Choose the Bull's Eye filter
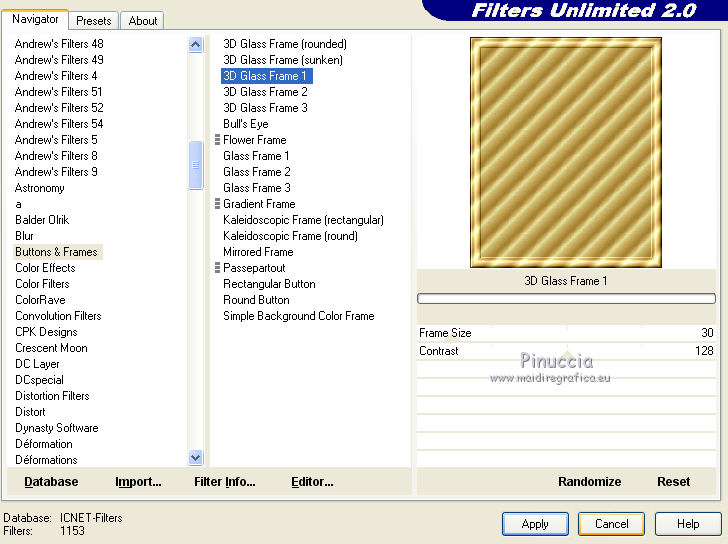 tap(246, 124)
